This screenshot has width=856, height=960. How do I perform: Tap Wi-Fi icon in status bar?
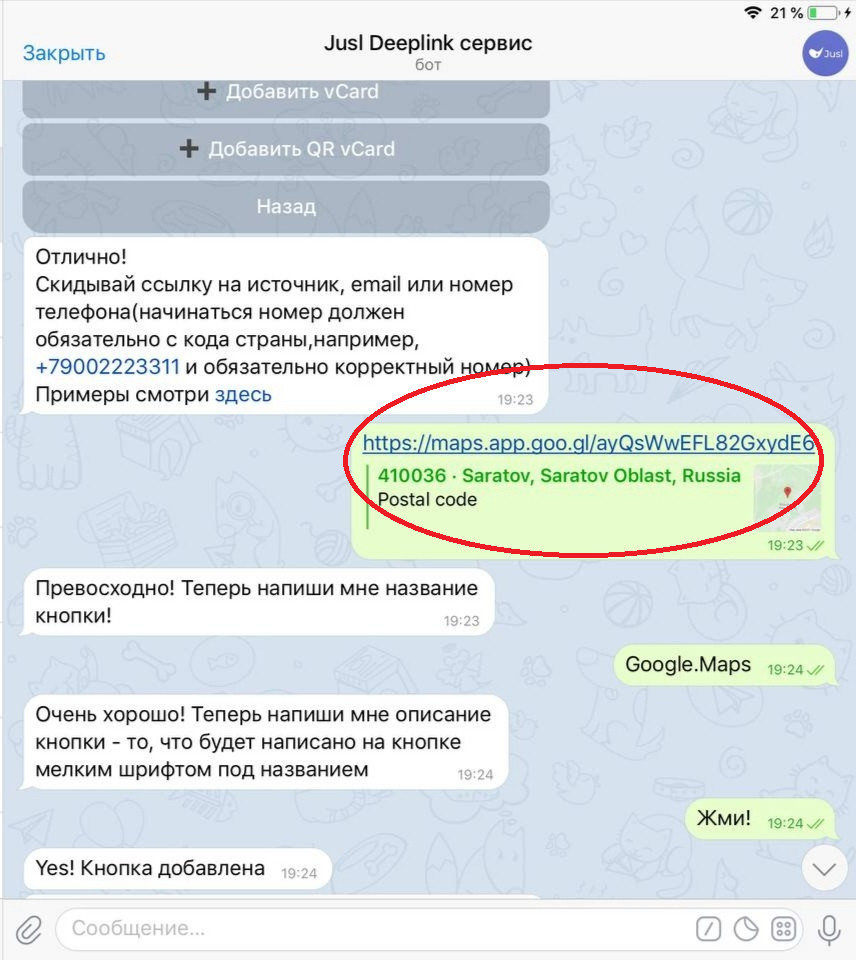pos(753,12)
